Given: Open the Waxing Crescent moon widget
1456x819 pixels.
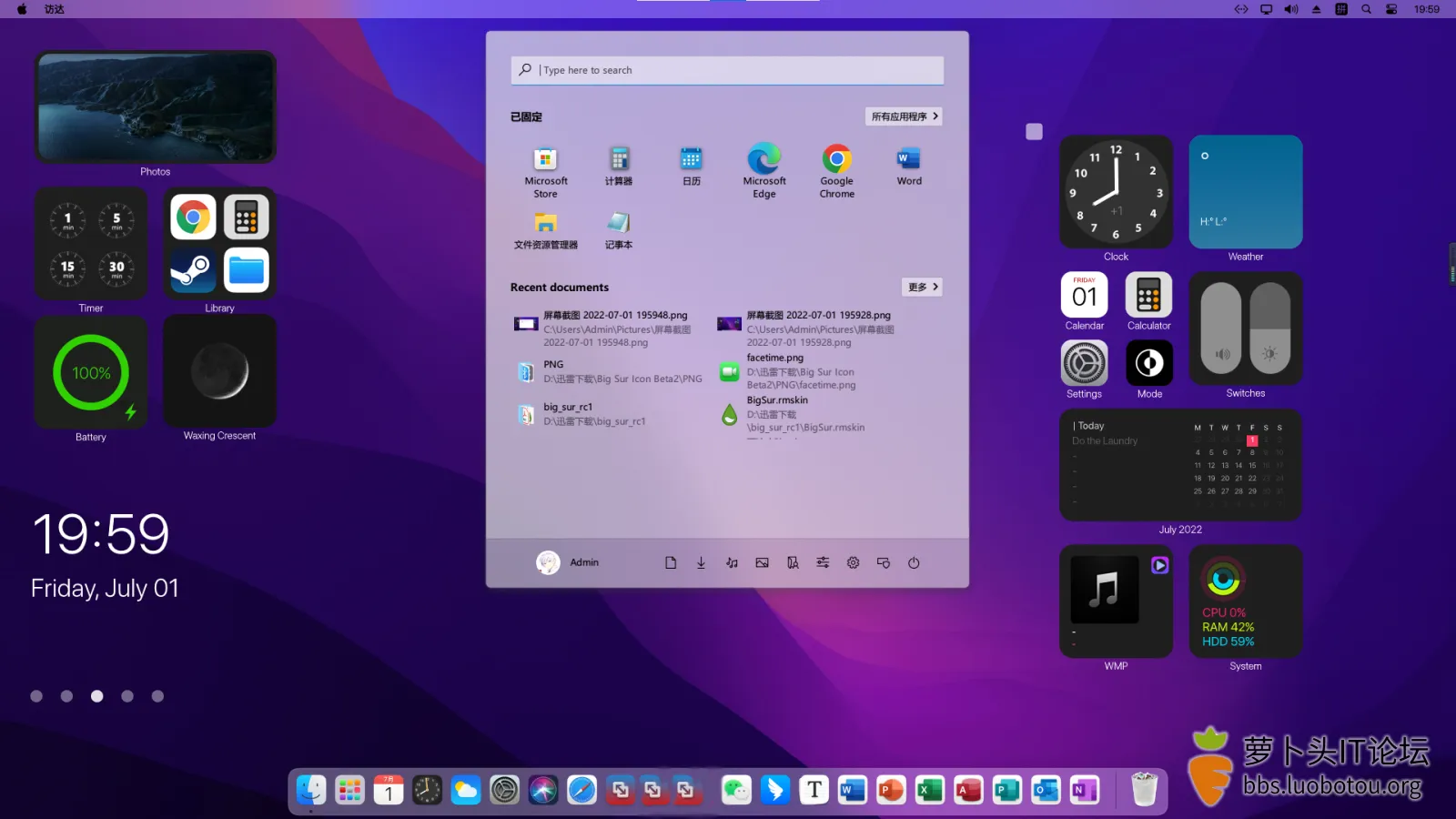Looking at the screenshot, I should [x=219, y=371].
